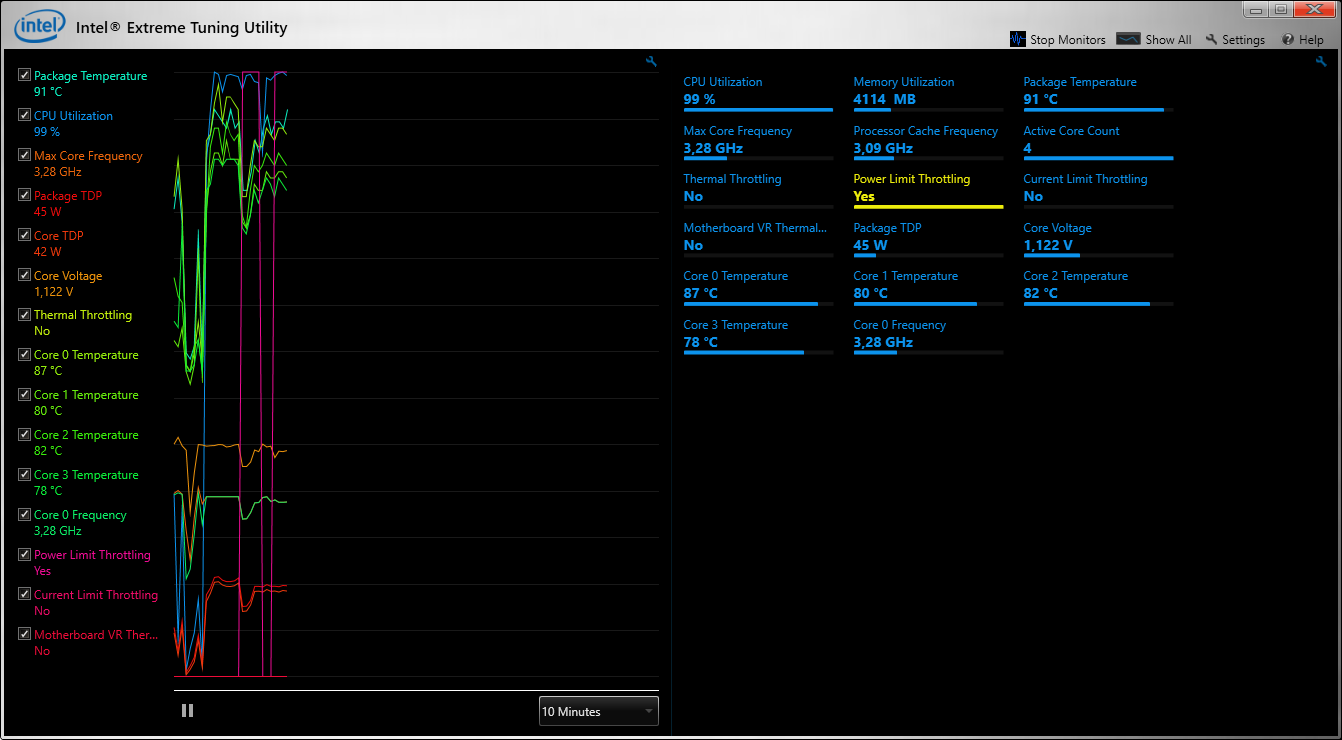
Task: Uncheck the Package Temperature checkbox
Action: tap(25, 75)
